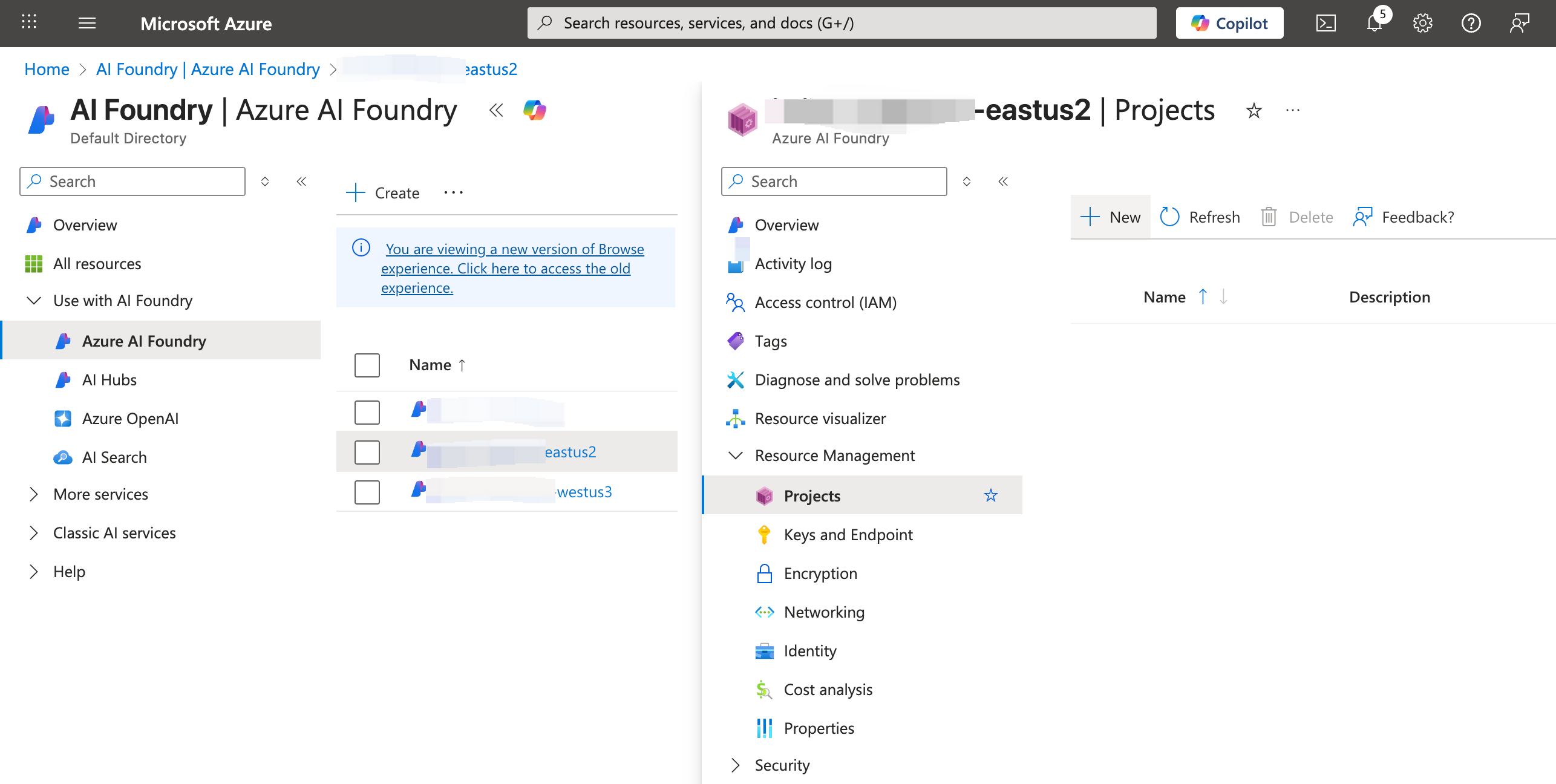
Task: Open portal settings gear icon
Action: (1422, 24)
